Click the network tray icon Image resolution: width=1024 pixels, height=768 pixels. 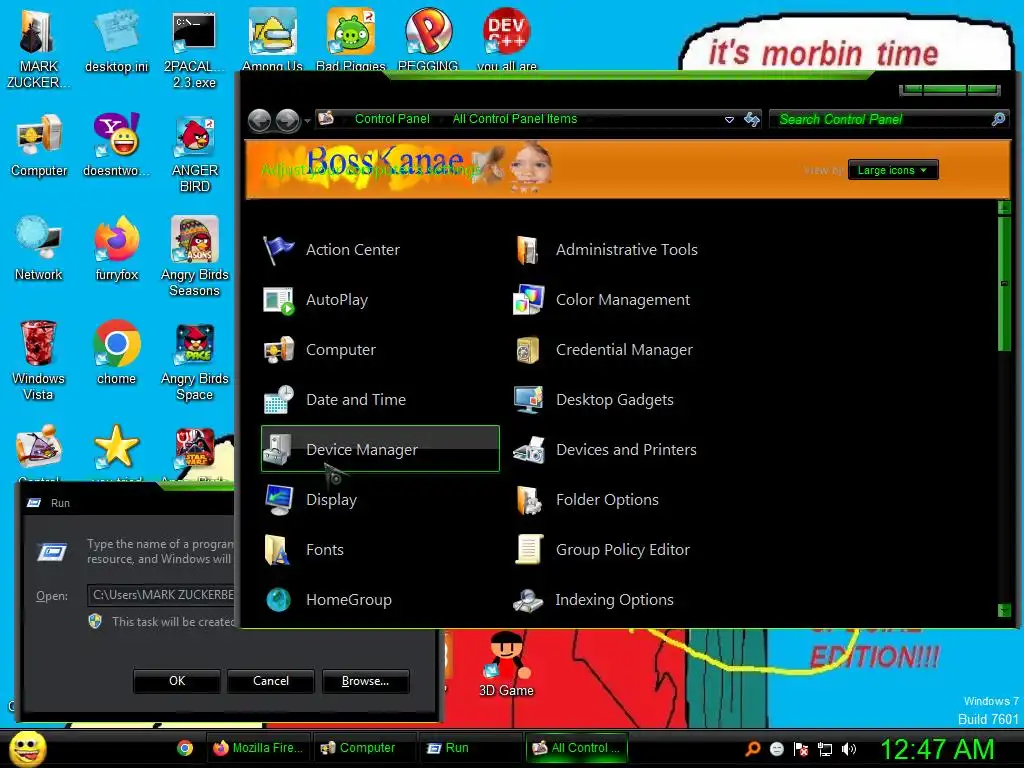click(825, 749)
